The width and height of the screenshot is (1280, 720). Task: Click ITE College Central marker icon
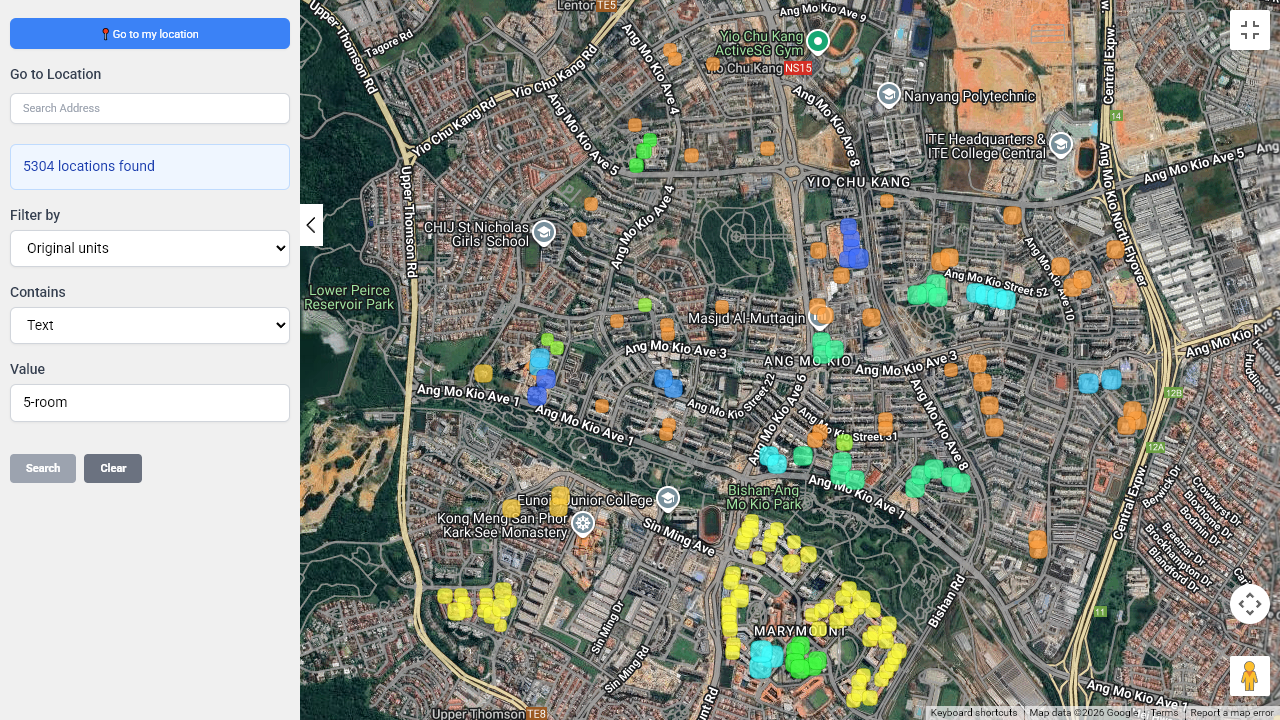[1060, 146]
